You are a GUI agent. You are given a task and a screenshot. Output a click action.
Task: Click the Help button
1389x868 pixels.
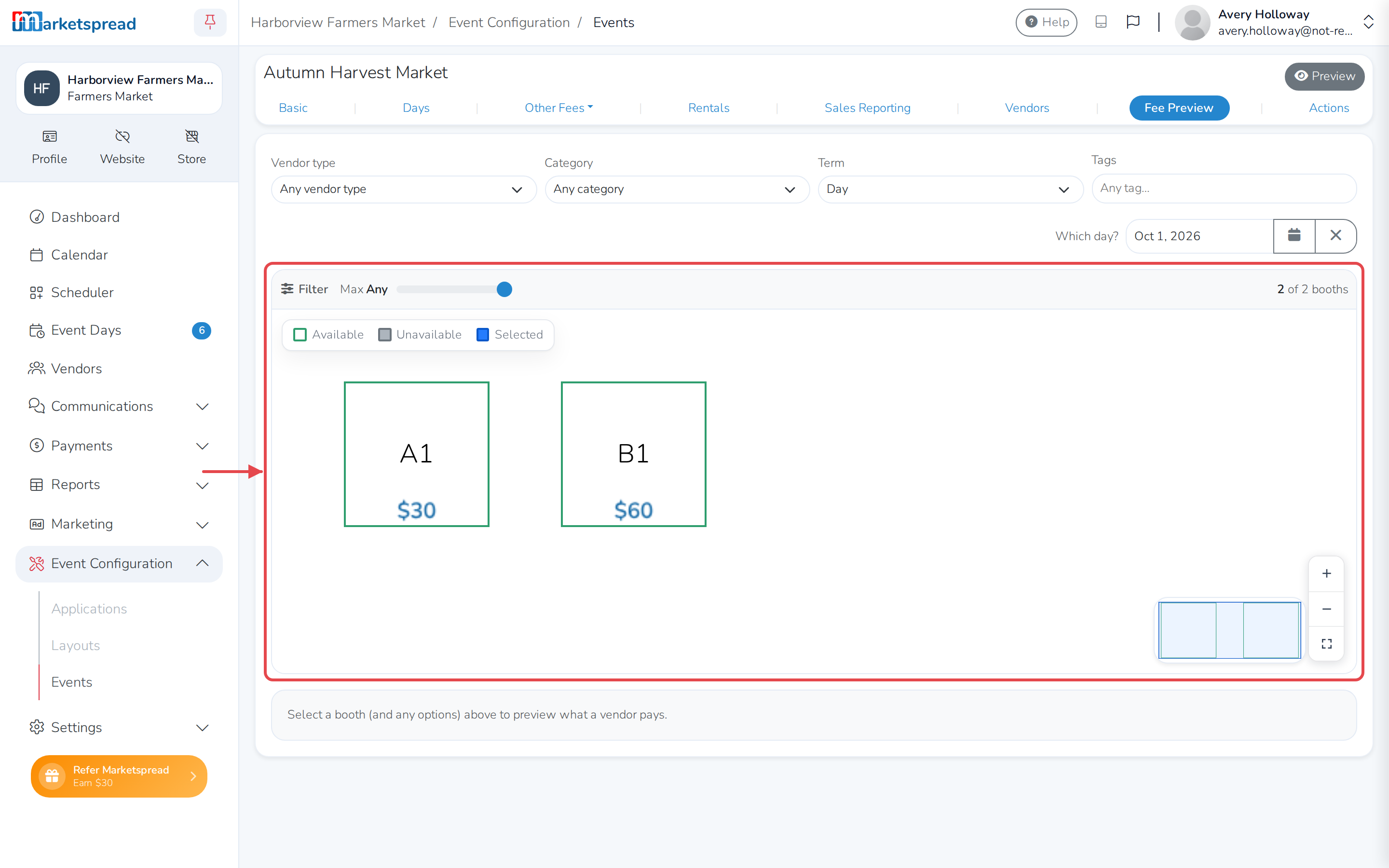pyautogui.click(x=1046, y=22)
